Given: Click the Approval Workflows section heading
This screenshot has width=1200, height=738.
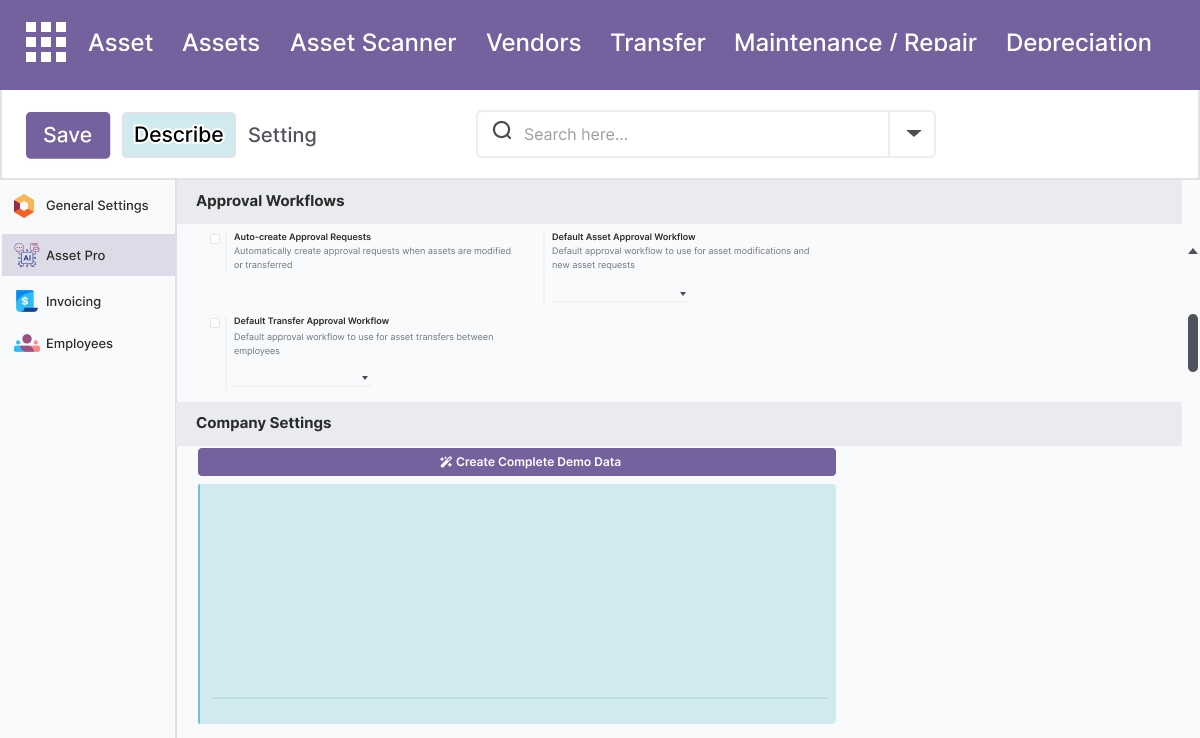Looking at the screenshot, I should coord(270,201).
